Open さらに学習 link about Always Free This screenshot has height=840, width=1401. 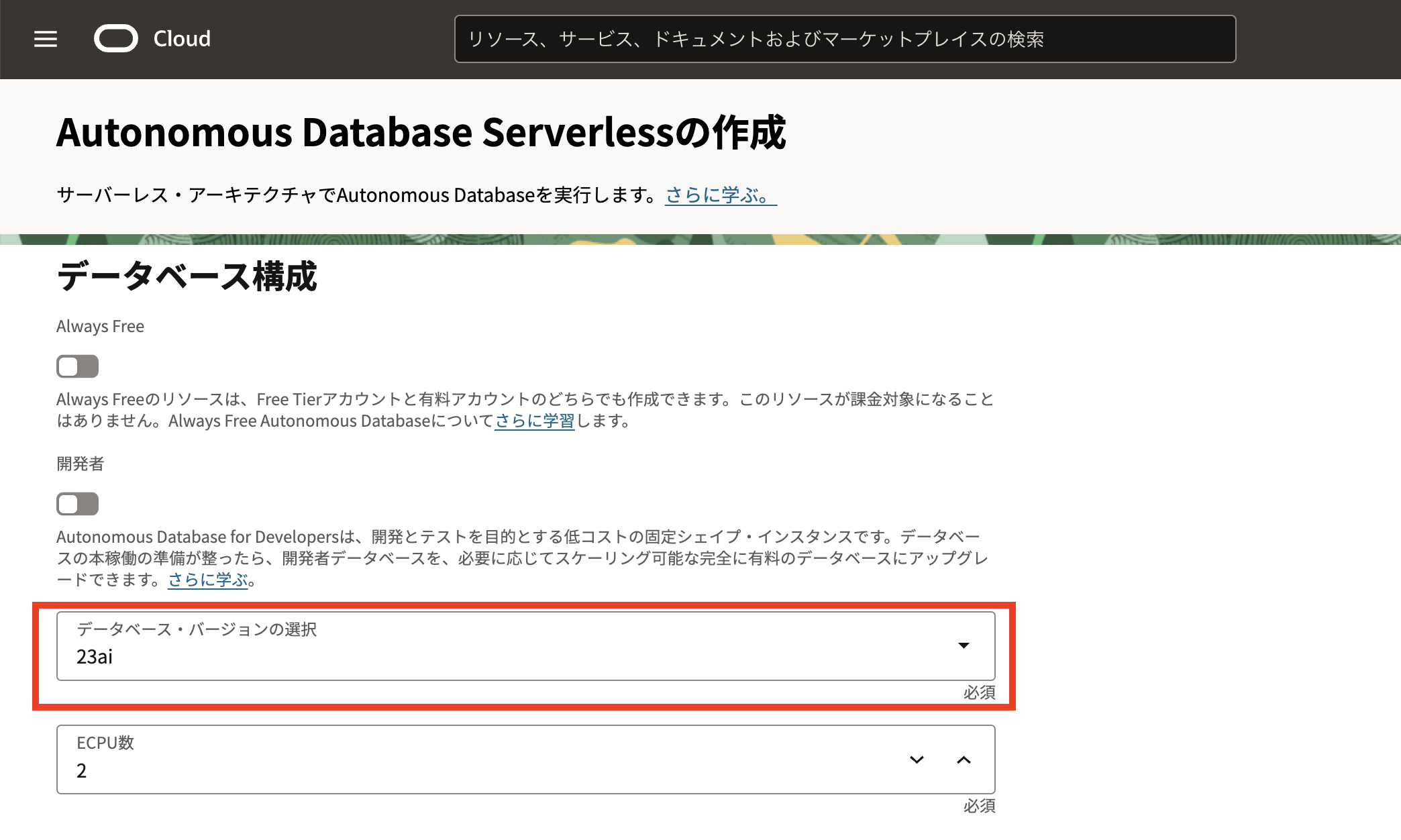point(534,421)
